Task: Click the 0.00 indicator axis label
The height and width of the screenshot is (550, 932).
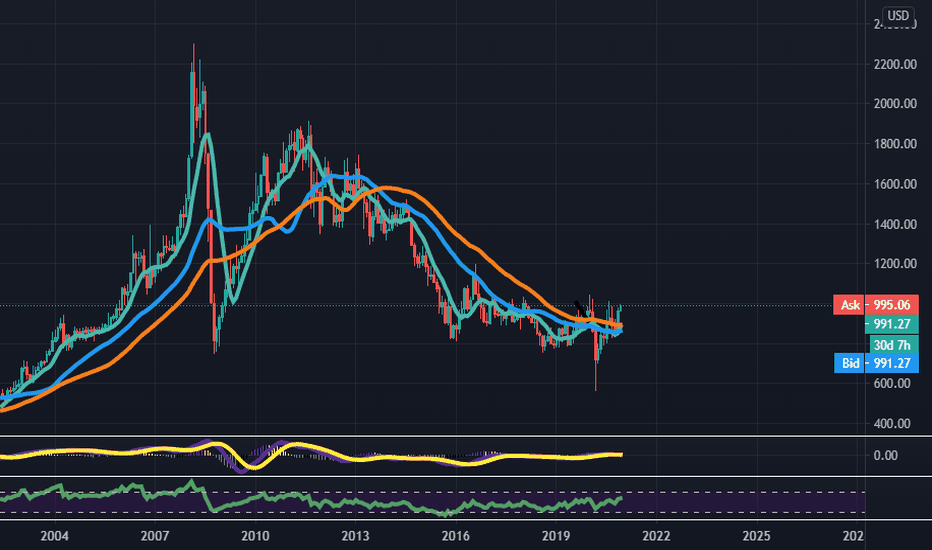Action: (886, 455)
